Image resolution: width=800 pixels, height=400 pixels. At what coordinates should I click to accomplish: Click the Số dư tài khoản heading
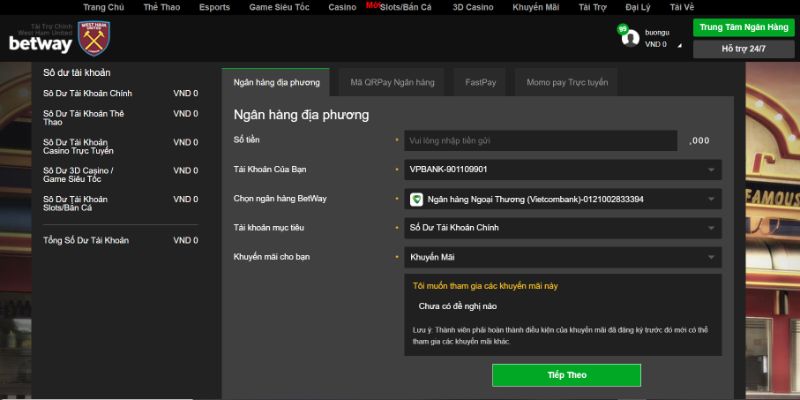[77, 73]
